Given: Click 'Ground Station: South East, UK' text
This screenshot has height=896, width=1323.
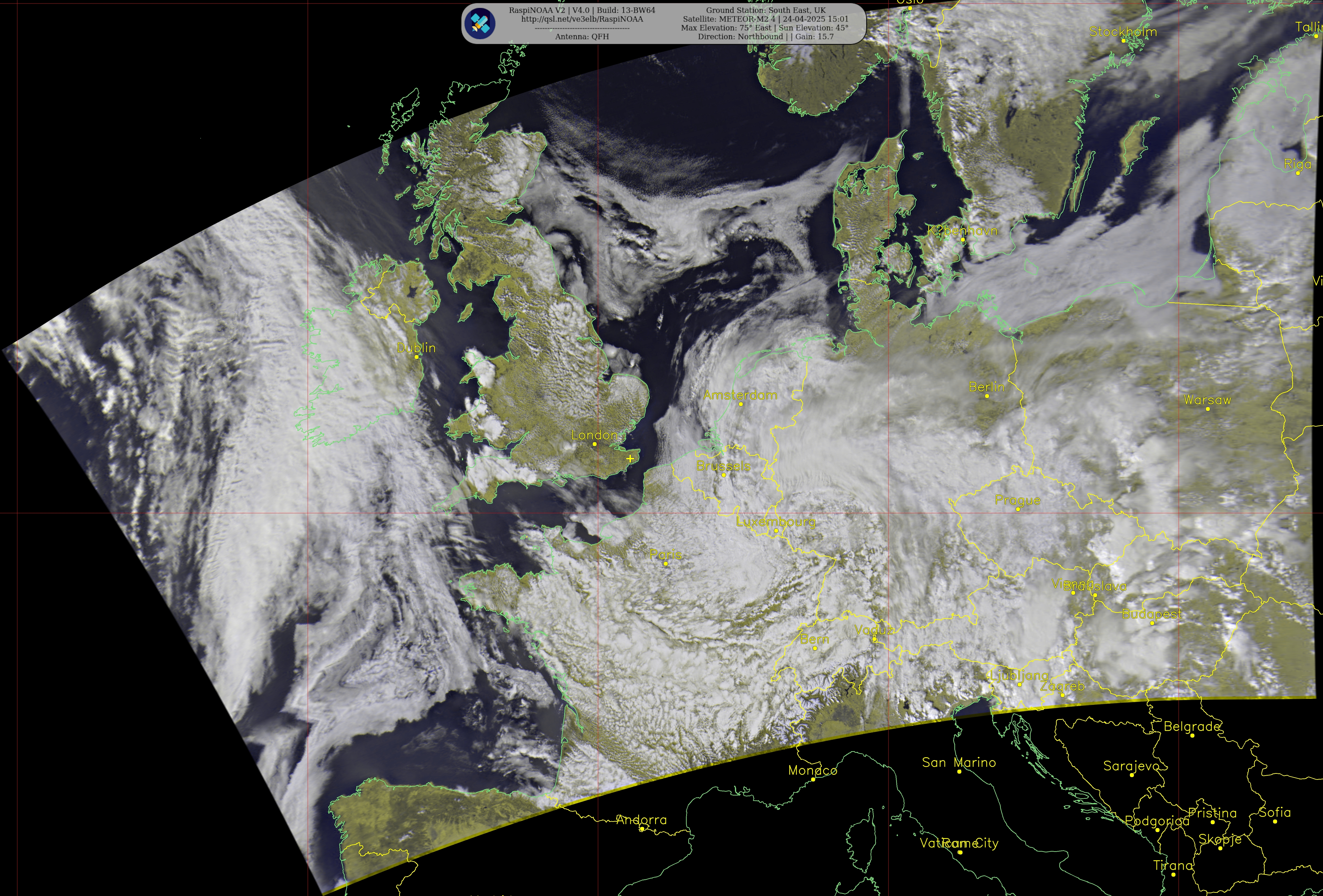Looking at the screenshot, I should (x=766, y=10).
